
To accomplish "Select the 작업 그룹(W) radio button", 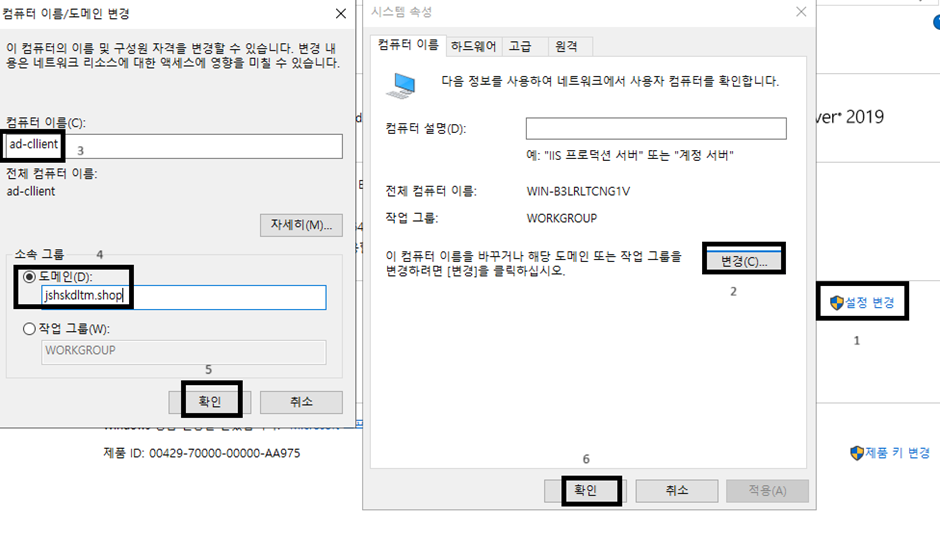I will point(29,328).
